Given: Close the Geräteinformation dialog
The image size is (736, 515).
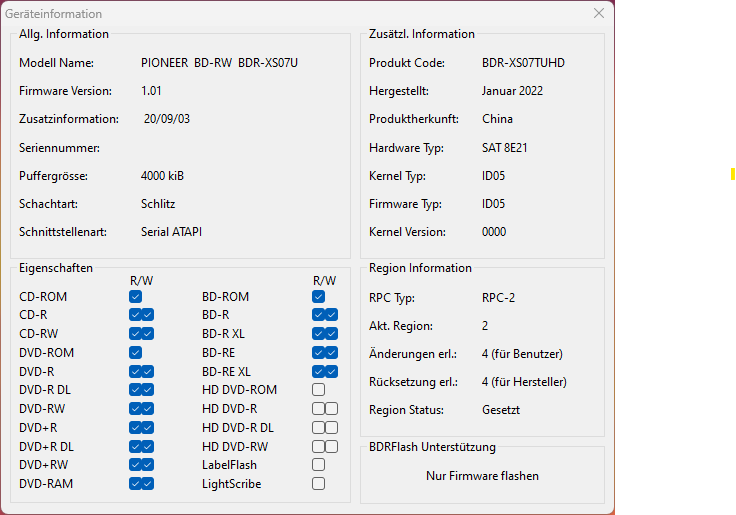Looking at the screenshot, I should pyautogui.click(x=598, y=13).
